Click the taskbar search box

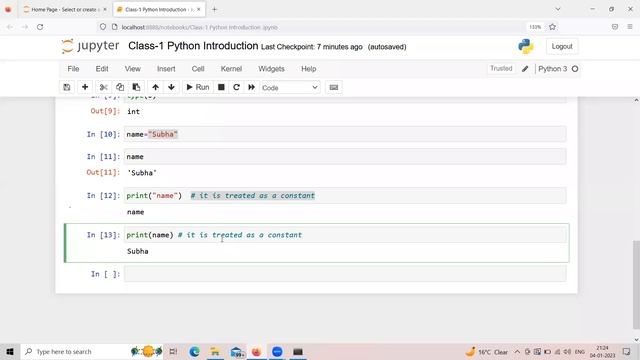coord(92,351)
